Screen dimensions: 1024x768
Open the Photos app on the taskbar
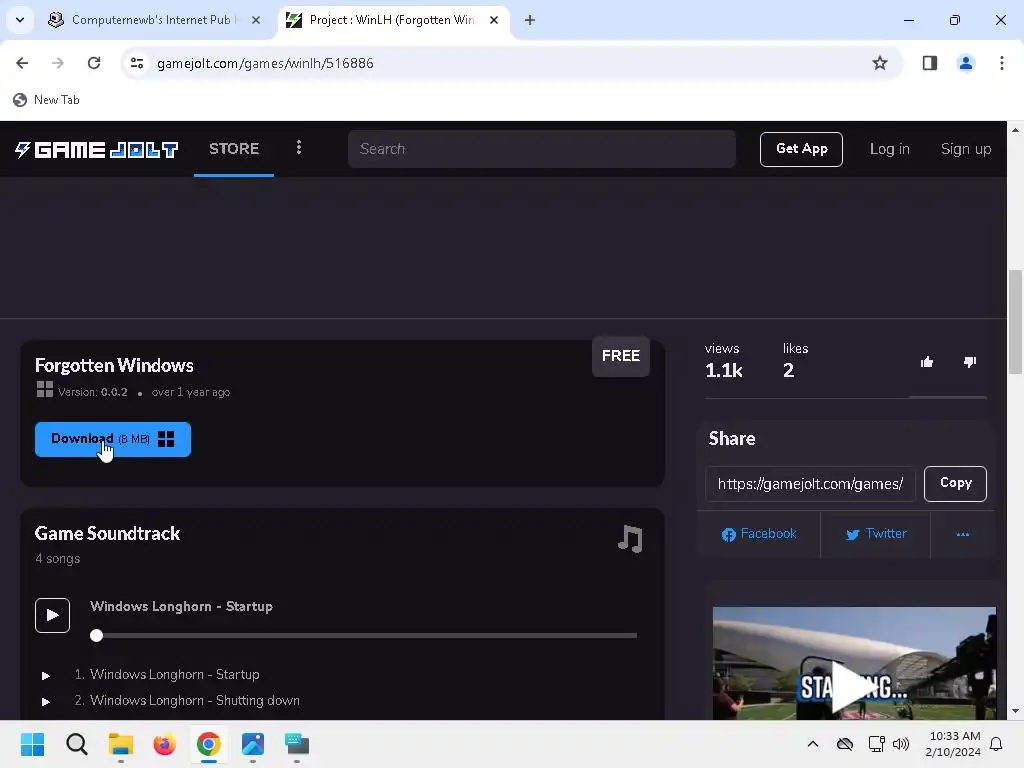[253, 744]
